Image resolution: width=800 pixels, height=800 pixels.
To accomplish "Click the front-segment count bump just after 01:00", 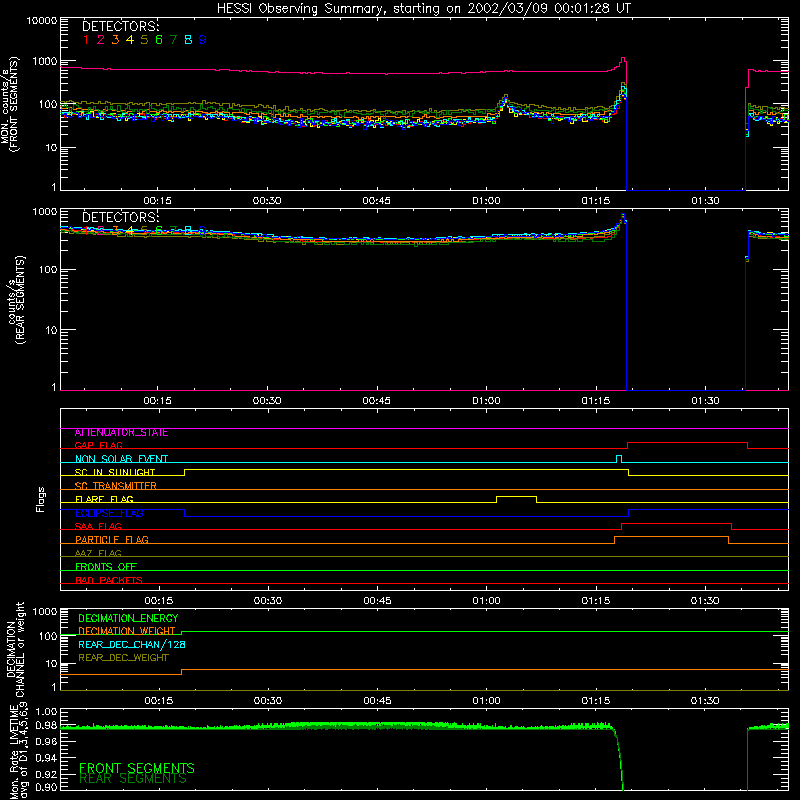I will point(505,104).
